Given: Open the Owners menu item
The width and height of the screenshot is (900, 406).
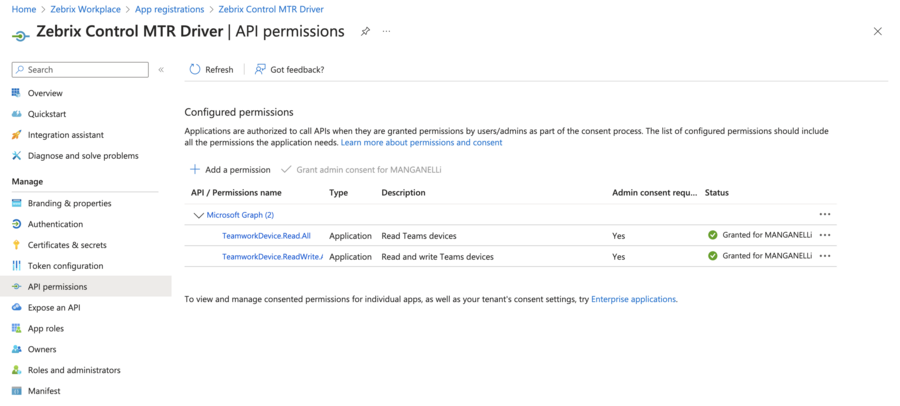Looking at the screenshot, I should pyautogui.click(x=42, y=349).
